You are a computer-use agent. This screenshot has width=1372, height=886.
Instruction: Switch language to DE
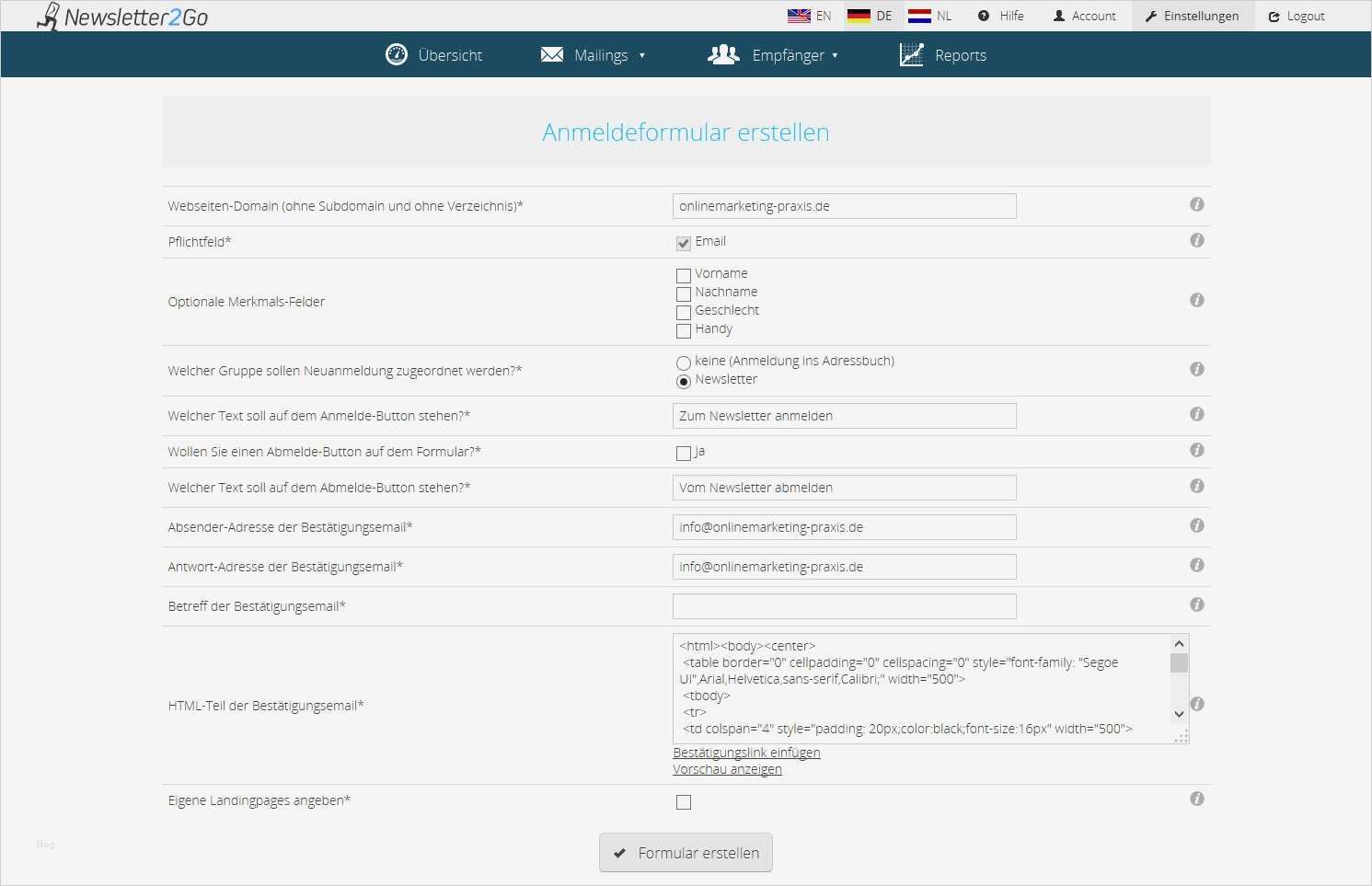point(870,16)
